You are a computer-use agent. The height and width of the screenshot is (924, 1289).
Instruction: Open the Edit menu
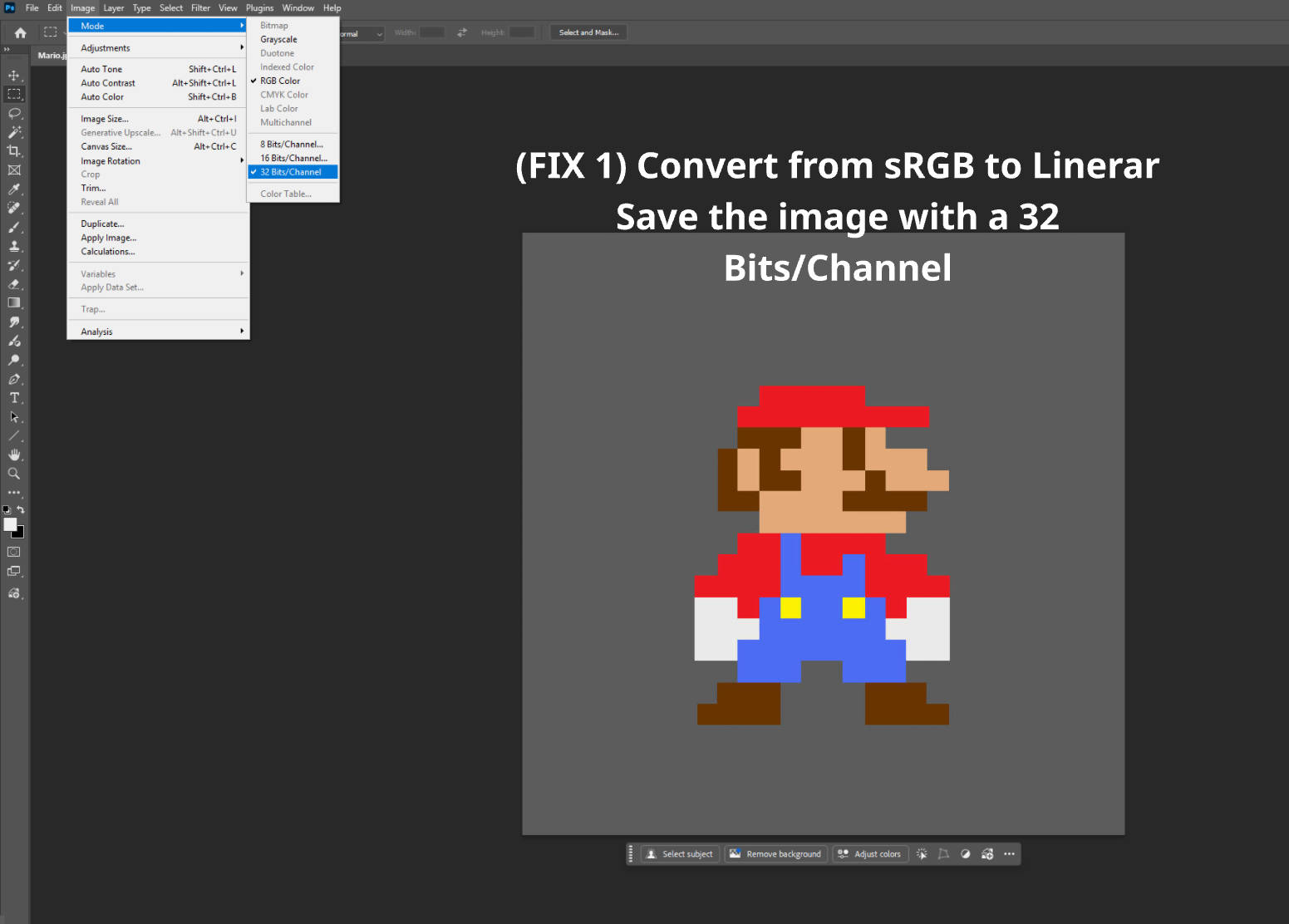pyautogui.click(x=55, y=8)
